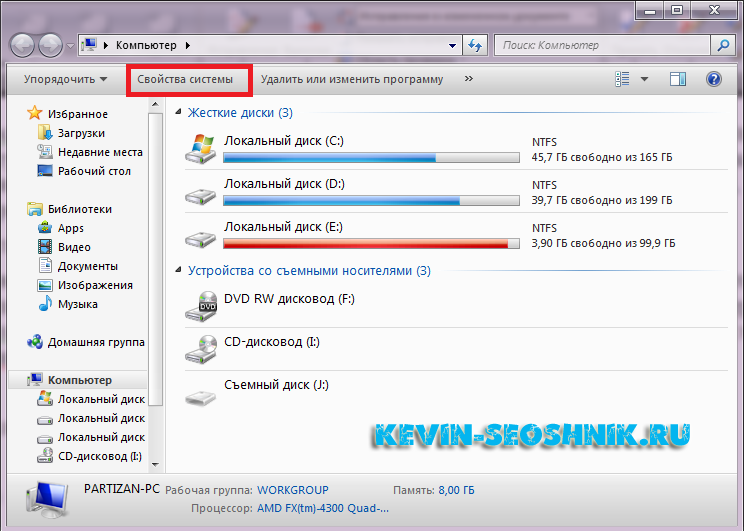Collapse the Жесткие диски group header
The height and width of the screenshot is (531, 744).
(179, 113)
